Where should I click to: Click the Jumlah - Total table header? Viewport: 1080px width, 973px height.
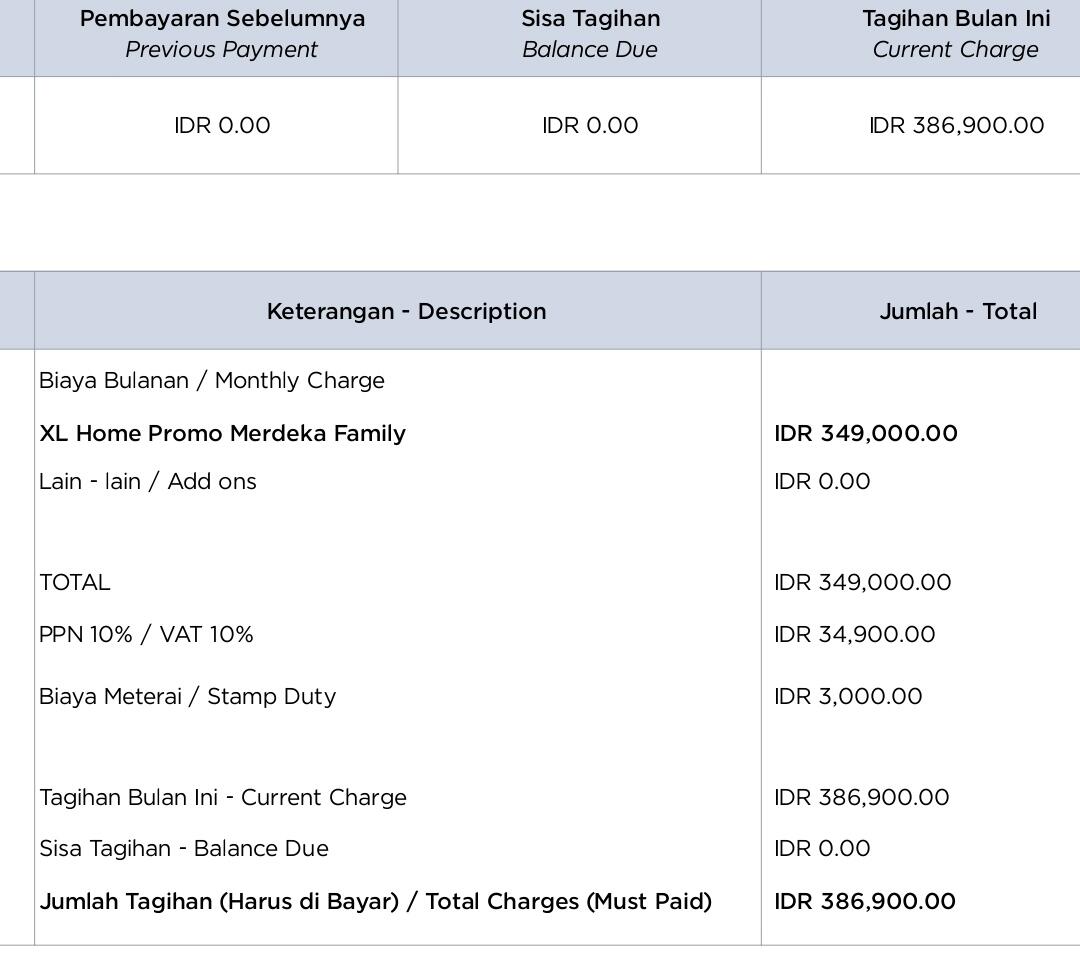click(957, 312)
